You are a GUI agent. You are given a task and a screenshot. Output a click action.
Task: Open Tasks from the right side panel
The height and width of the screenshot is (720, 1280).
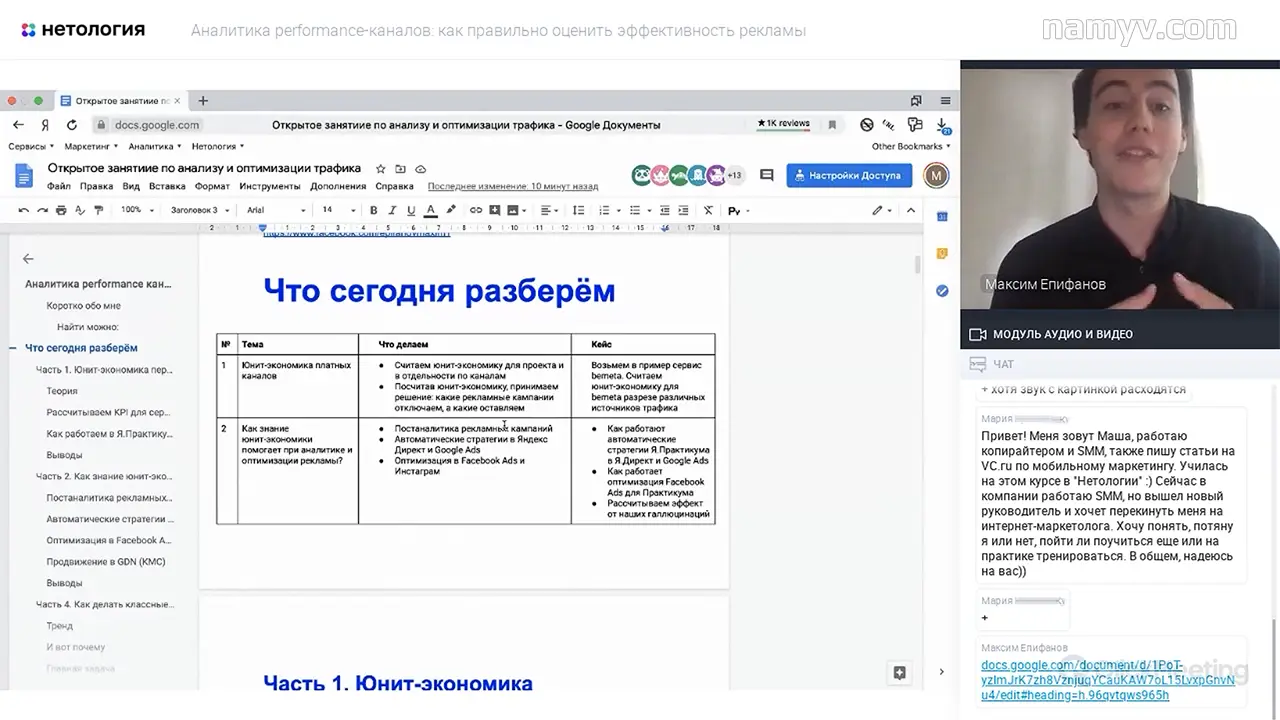pyautogui.click(x=941, y=290)
